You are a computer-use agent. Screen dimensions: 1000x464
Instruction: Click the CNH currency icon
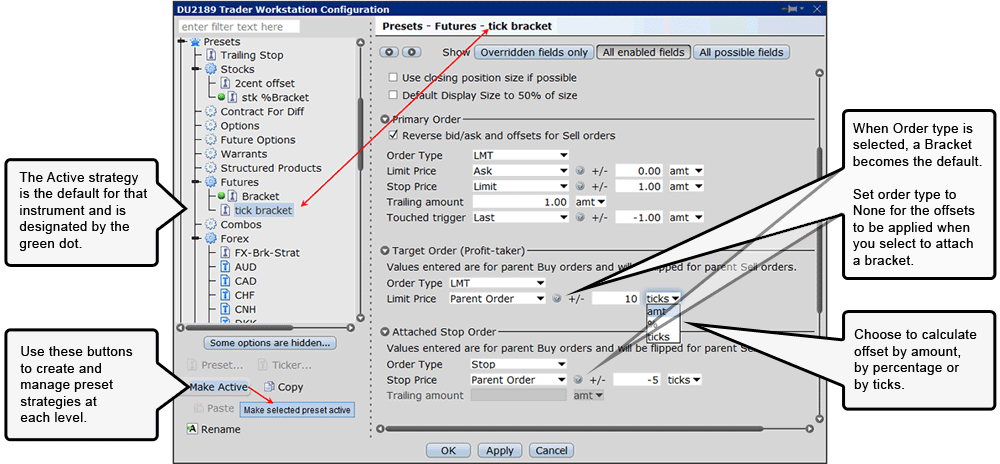pyautogui.click(x=224, y=309)
